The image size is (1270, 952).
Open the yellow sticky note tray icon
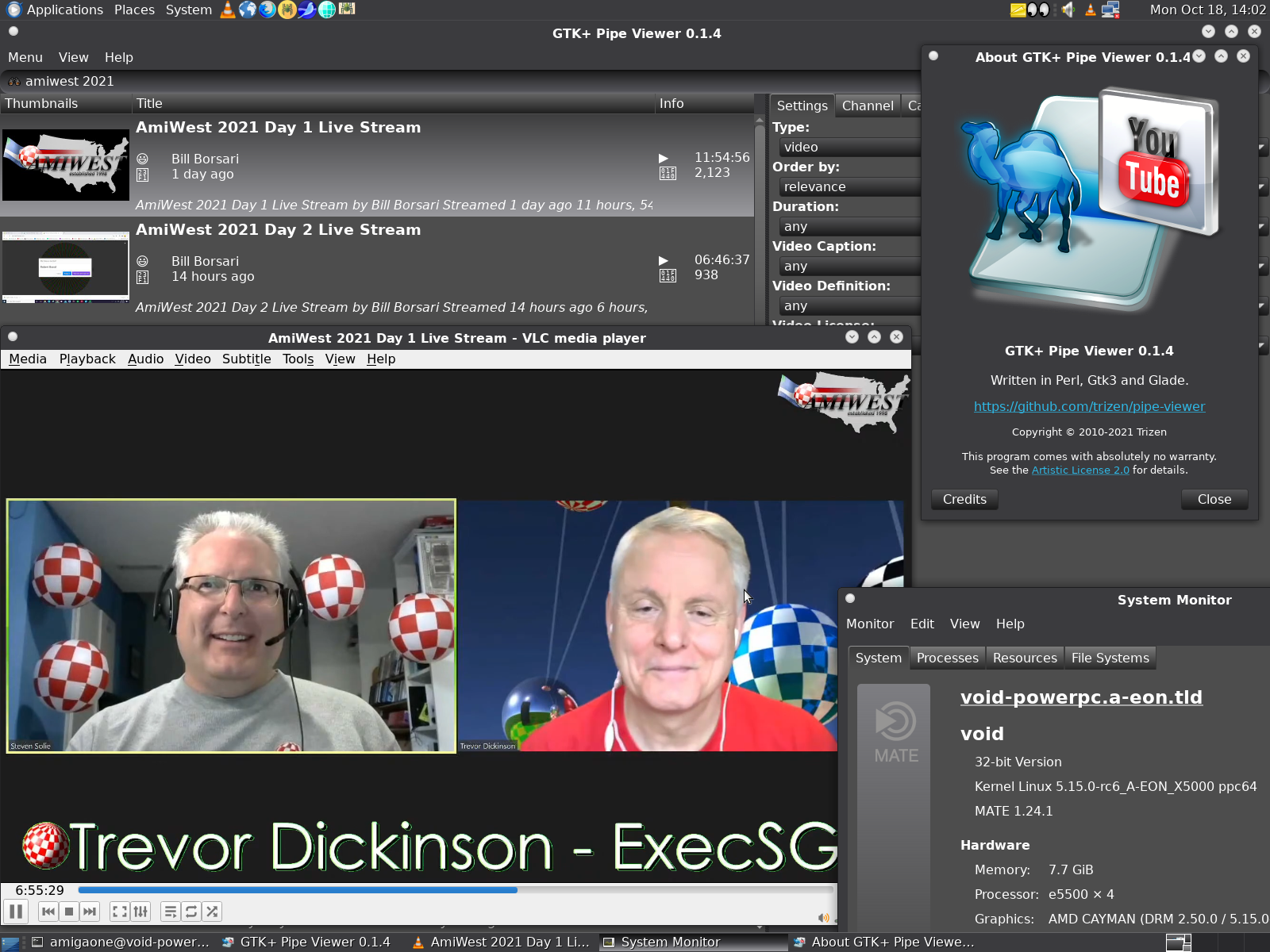[1018, 10]
